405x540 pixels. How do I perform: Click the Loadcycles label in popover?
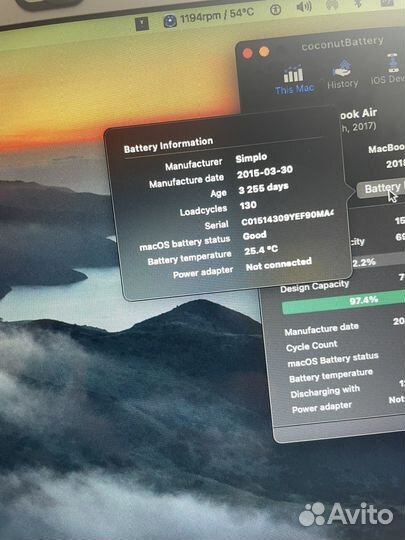[203, 210]
